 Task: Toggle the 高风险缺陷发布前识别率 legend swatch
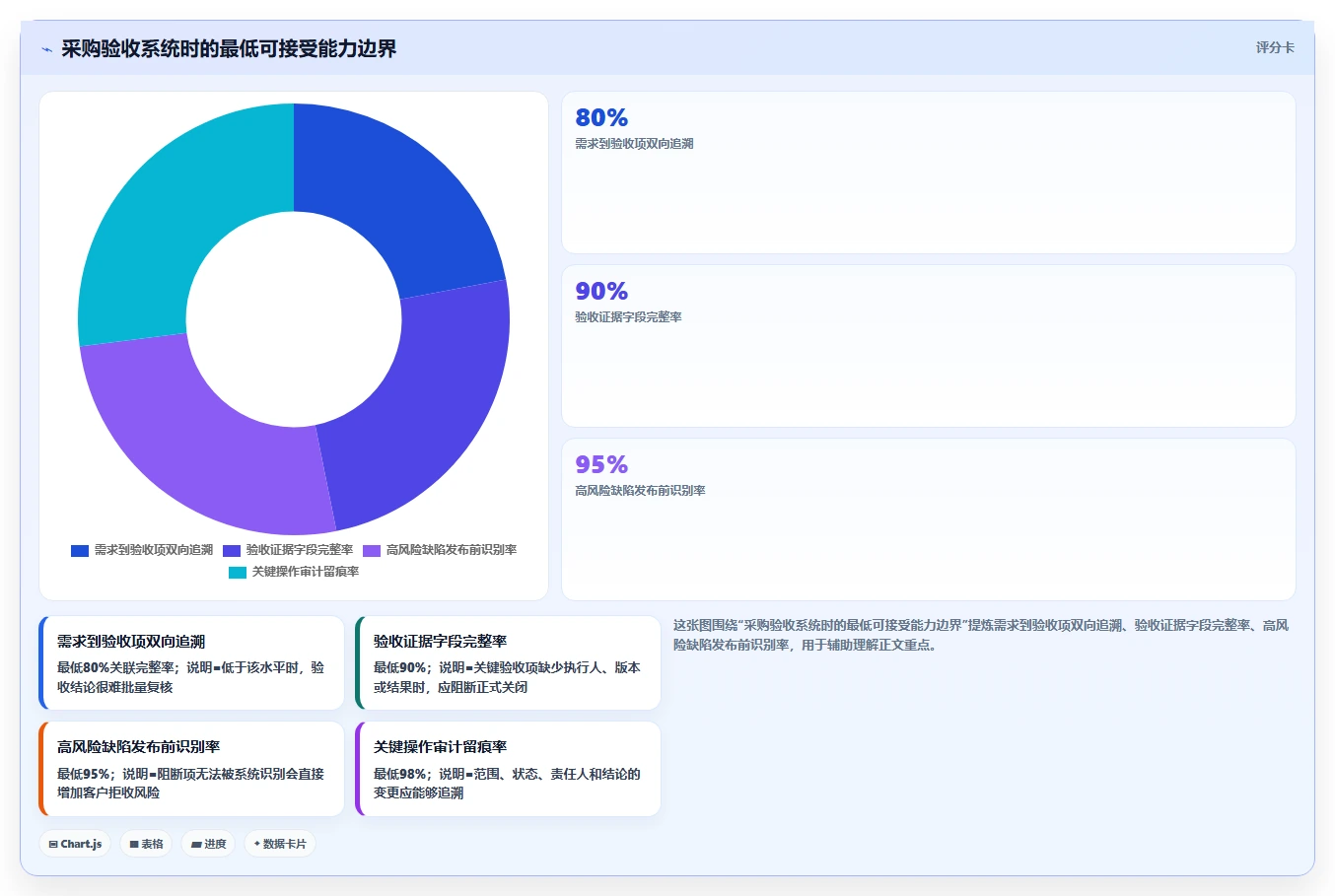click(x=372, y=550)
